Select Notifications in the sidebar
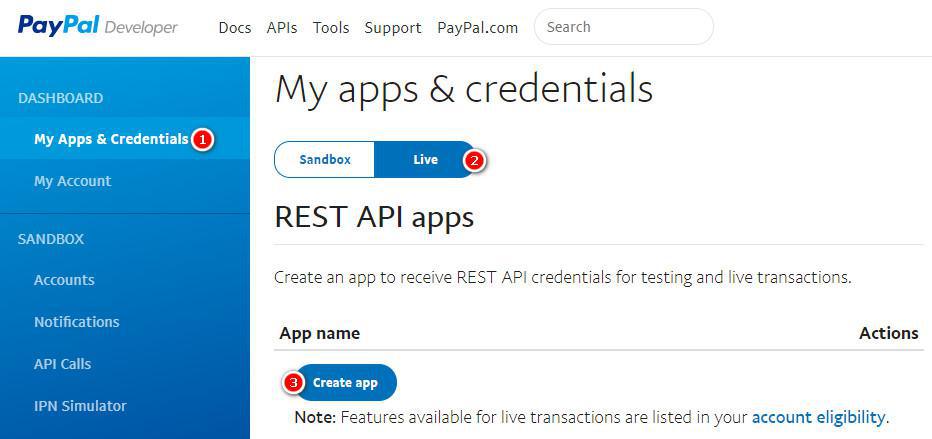The height and width of the screenshot is (439, 932). (76, 322)
